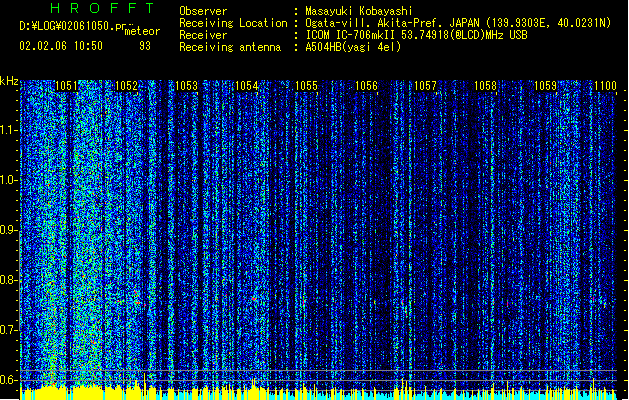
Task: Click the kHz axis unit label
Action: 9,81
